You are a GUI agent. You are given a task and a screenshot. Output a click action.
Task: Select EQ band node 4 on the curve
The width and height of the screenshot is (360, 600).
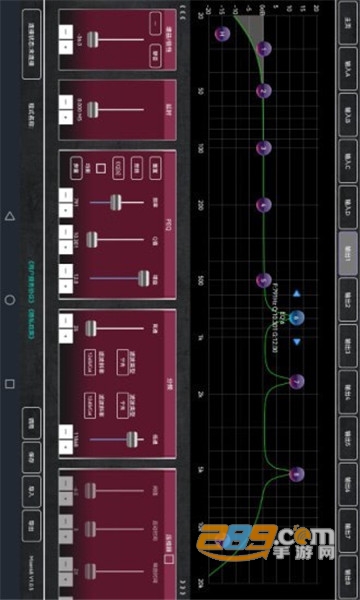click(x=264, y=205)
